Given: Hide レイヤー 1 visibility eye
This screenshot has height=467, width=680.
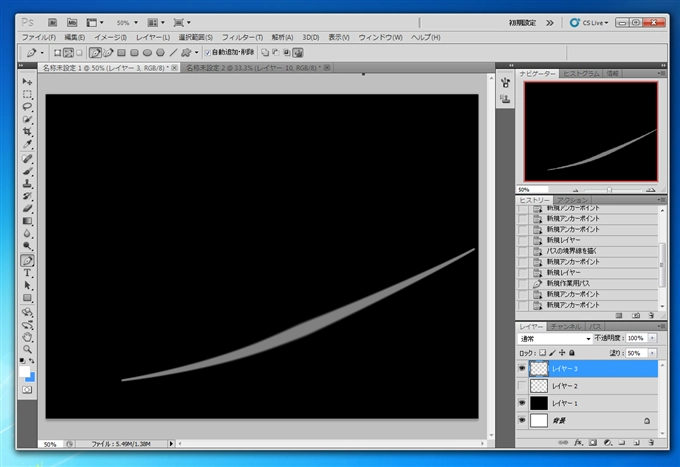Looking at the screenshot, I should coord(522,403).
